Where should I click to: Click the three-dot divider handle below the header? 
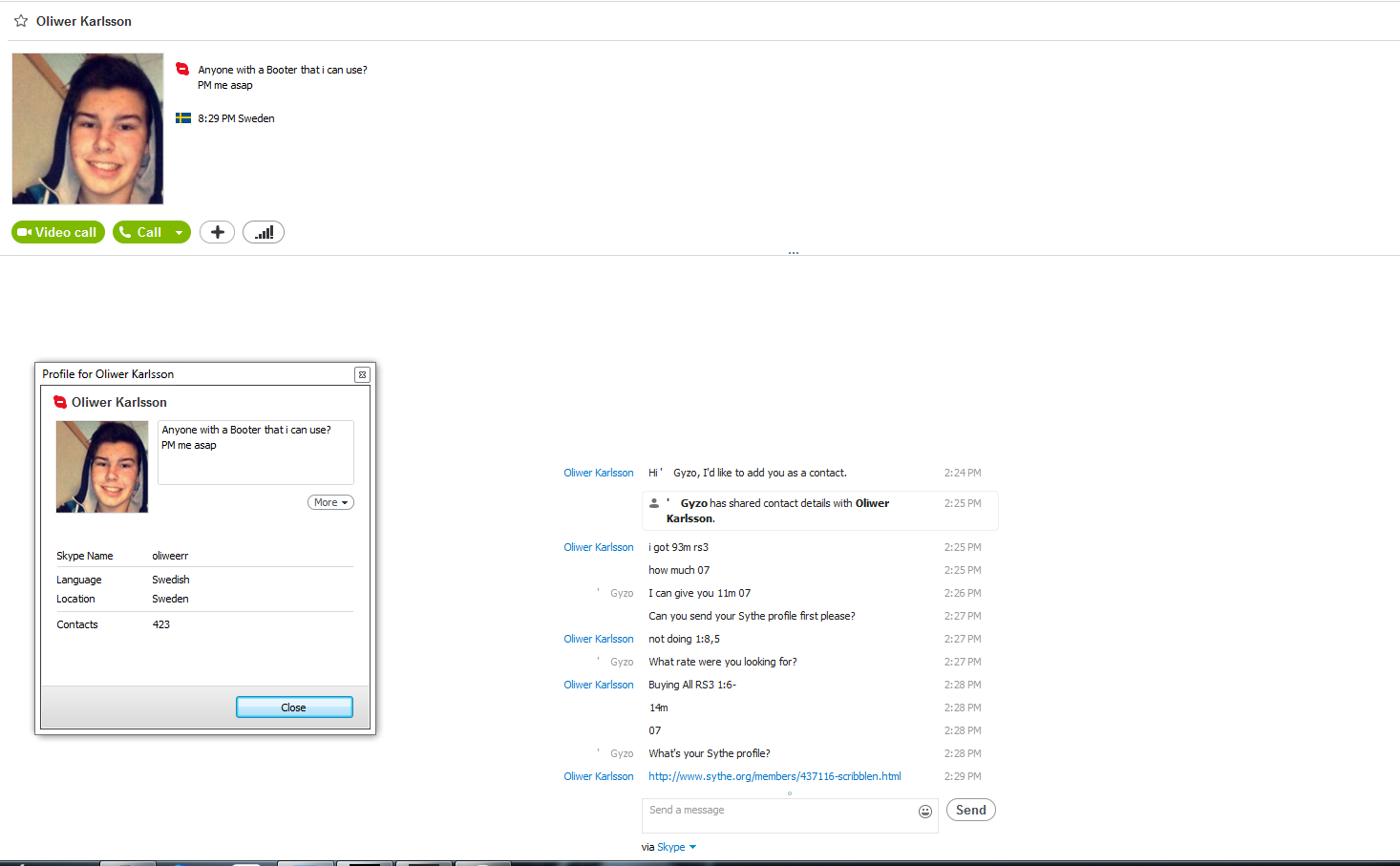pyautogui.click(x=794, y=253)
